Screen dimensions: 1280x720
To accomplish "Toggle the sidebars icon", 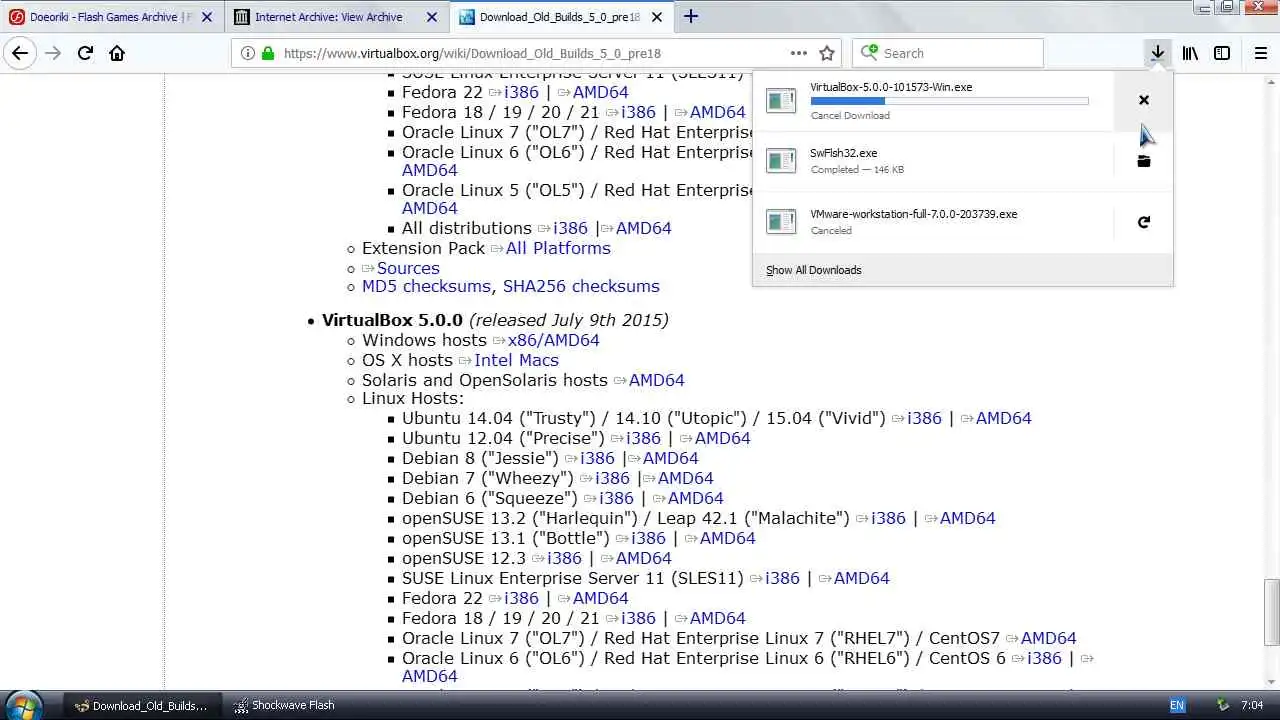I will [x=1222, y=53].
